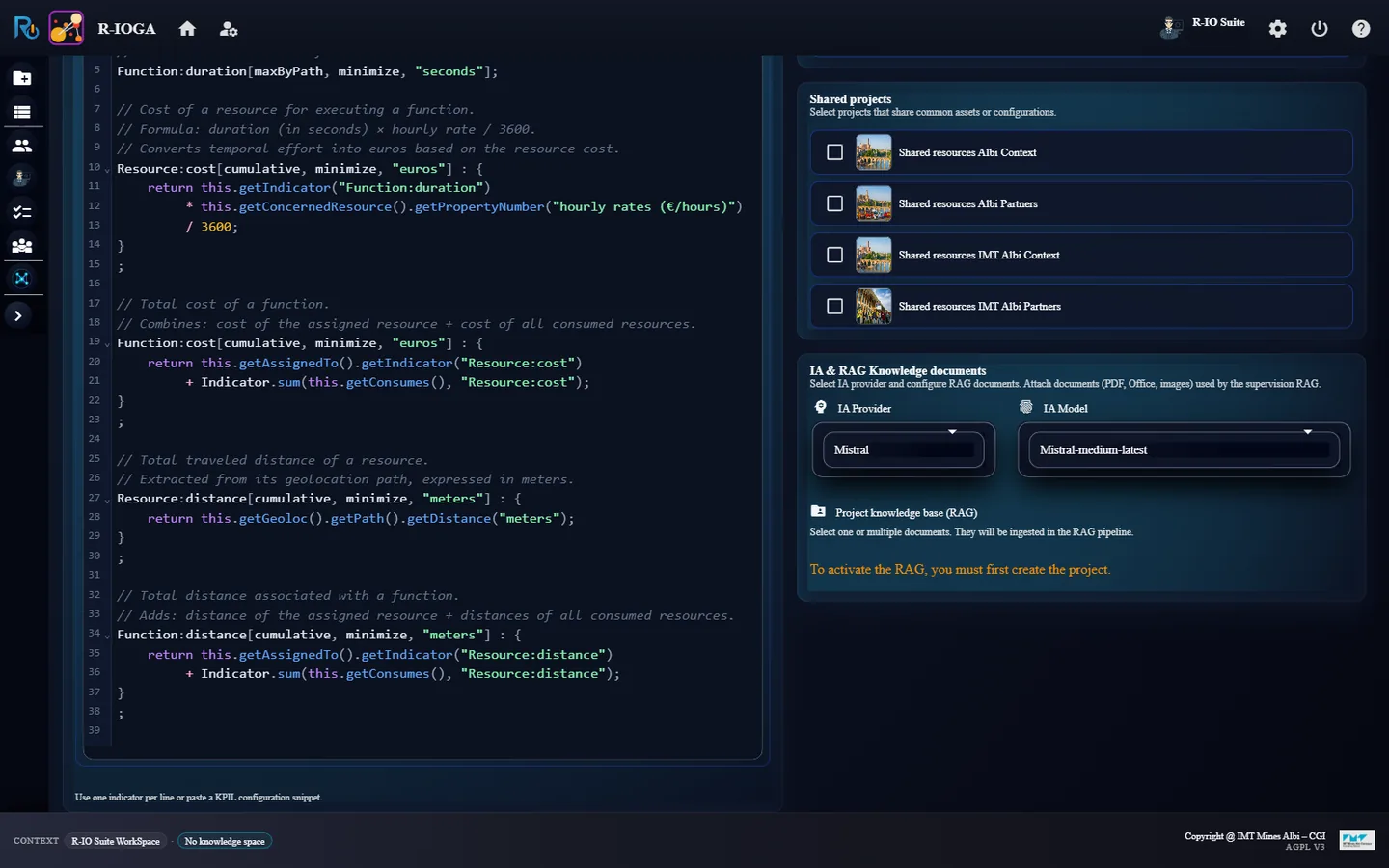This screenshot has width=1389, height=868.
Task: Click the 3600 value on line 13
Action: coord(216,227)
